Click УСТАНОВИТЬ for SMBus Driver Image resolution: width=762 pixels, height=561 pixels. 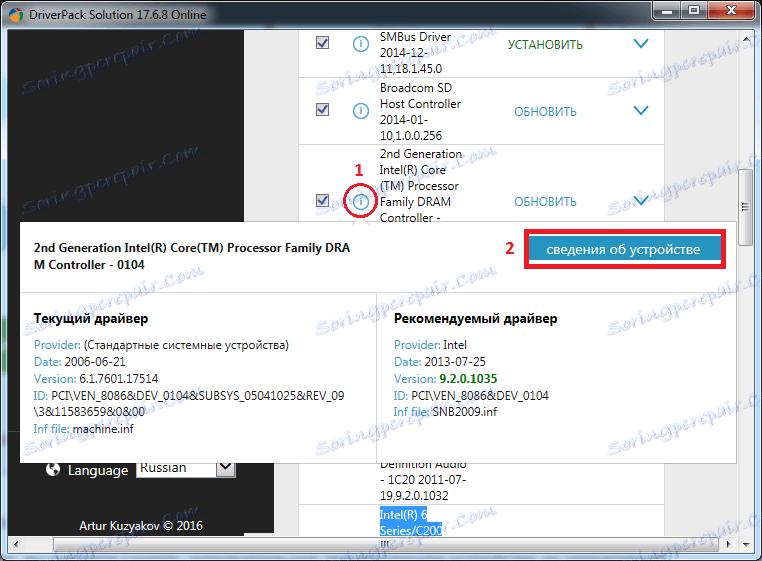[545, 45]
